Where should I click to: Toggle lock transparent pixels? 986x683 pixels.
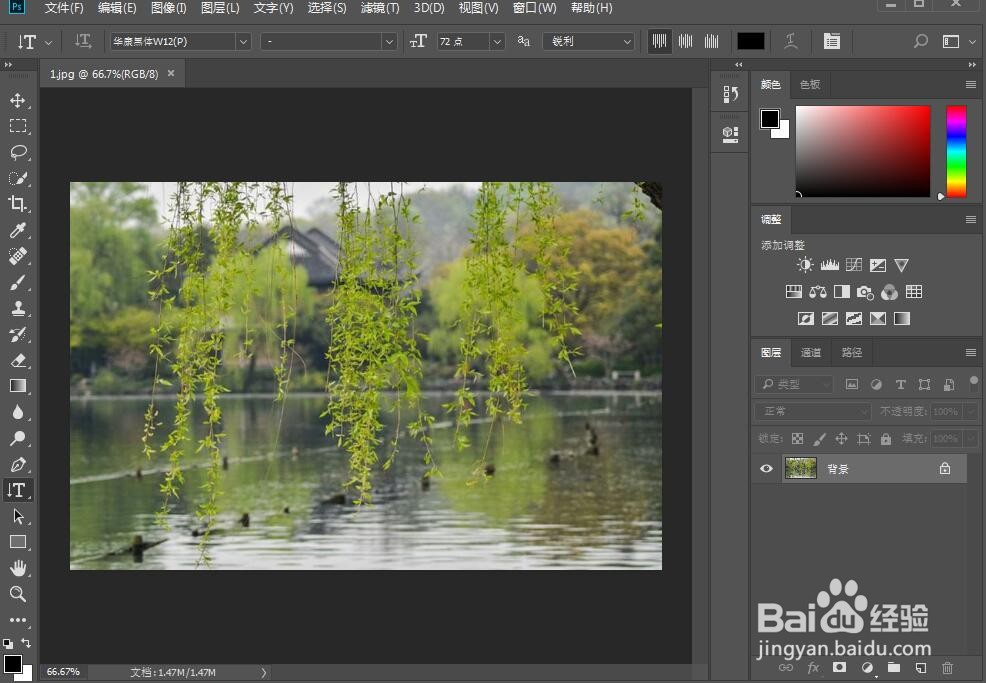click(x=797, y=439)
